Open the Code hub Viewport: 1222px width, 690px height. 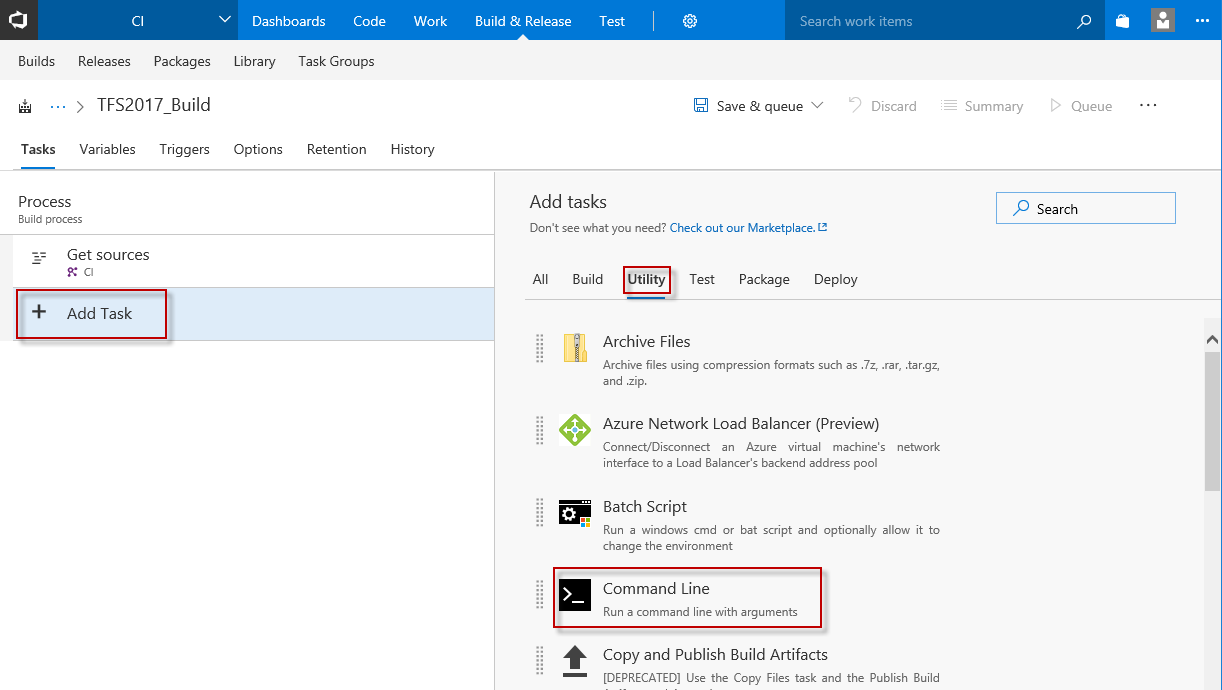[x=369, y=21]
